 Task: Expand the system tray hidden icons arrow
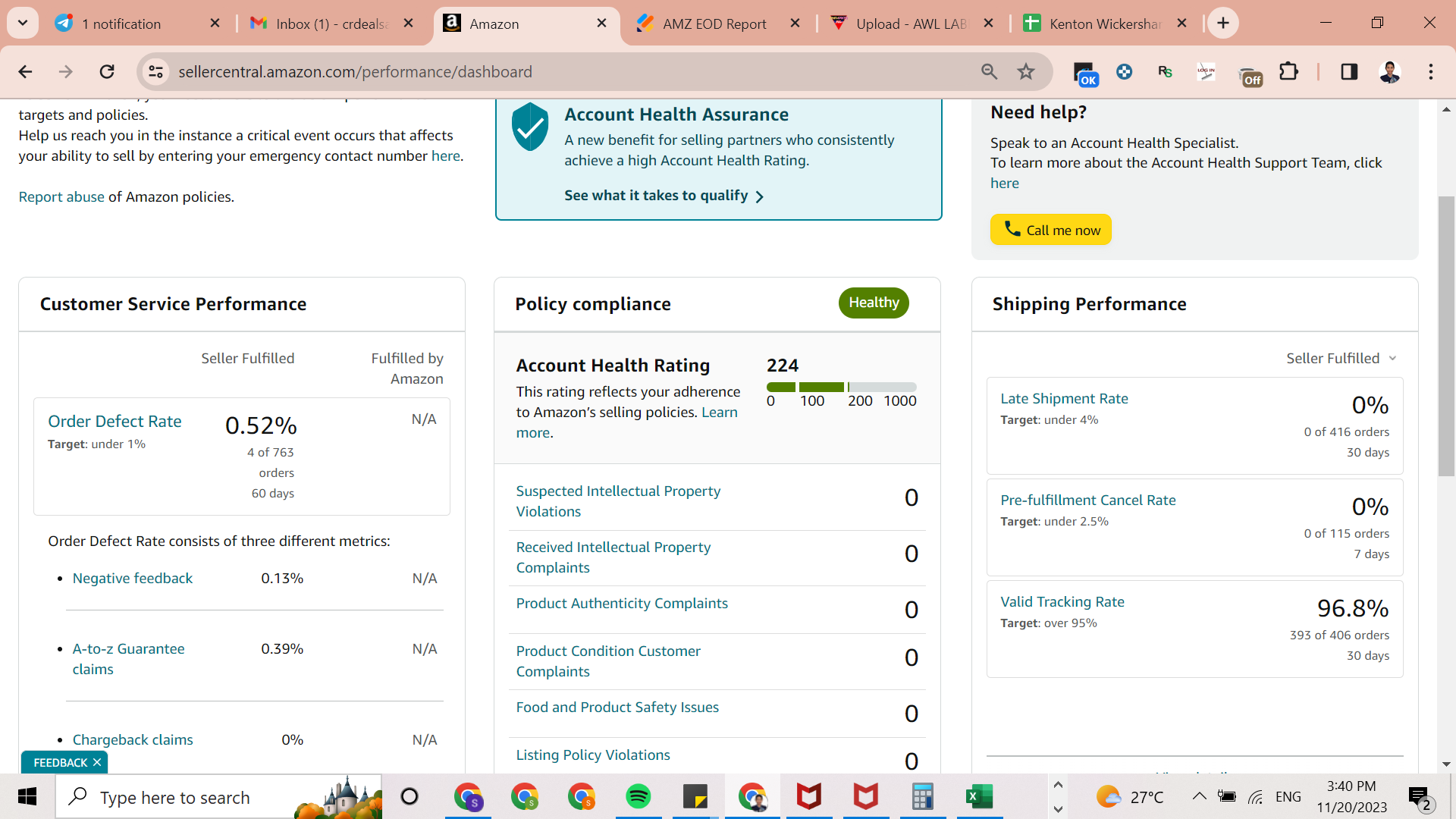coord(1199,796)
